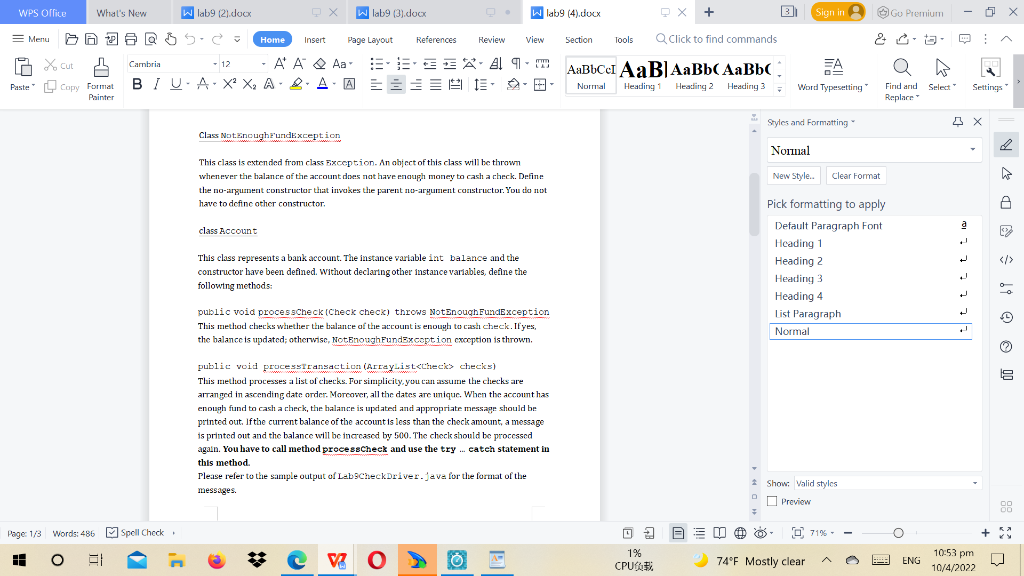Increase paragraph indent
Image resolution: width=1024 pixels, height=576 pixels.
pyautogui.click(x=449, y=63)
